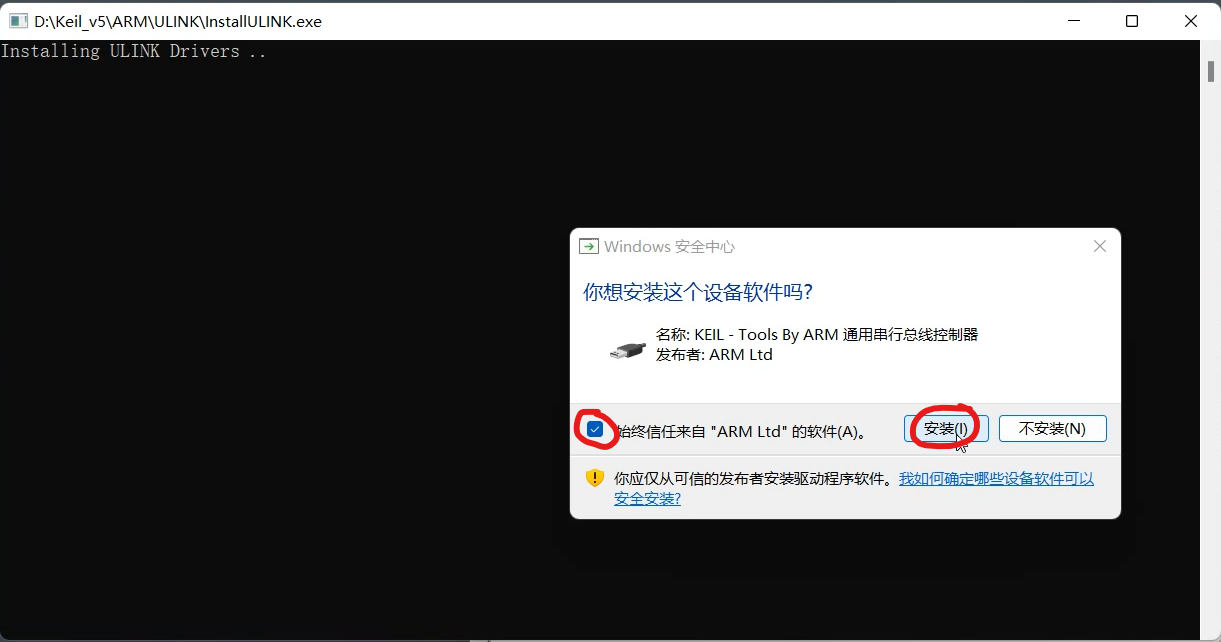Click the Windows 安全中心 green arrow icon
This screenshot has height=642, width=1221.
click(589, 247)
